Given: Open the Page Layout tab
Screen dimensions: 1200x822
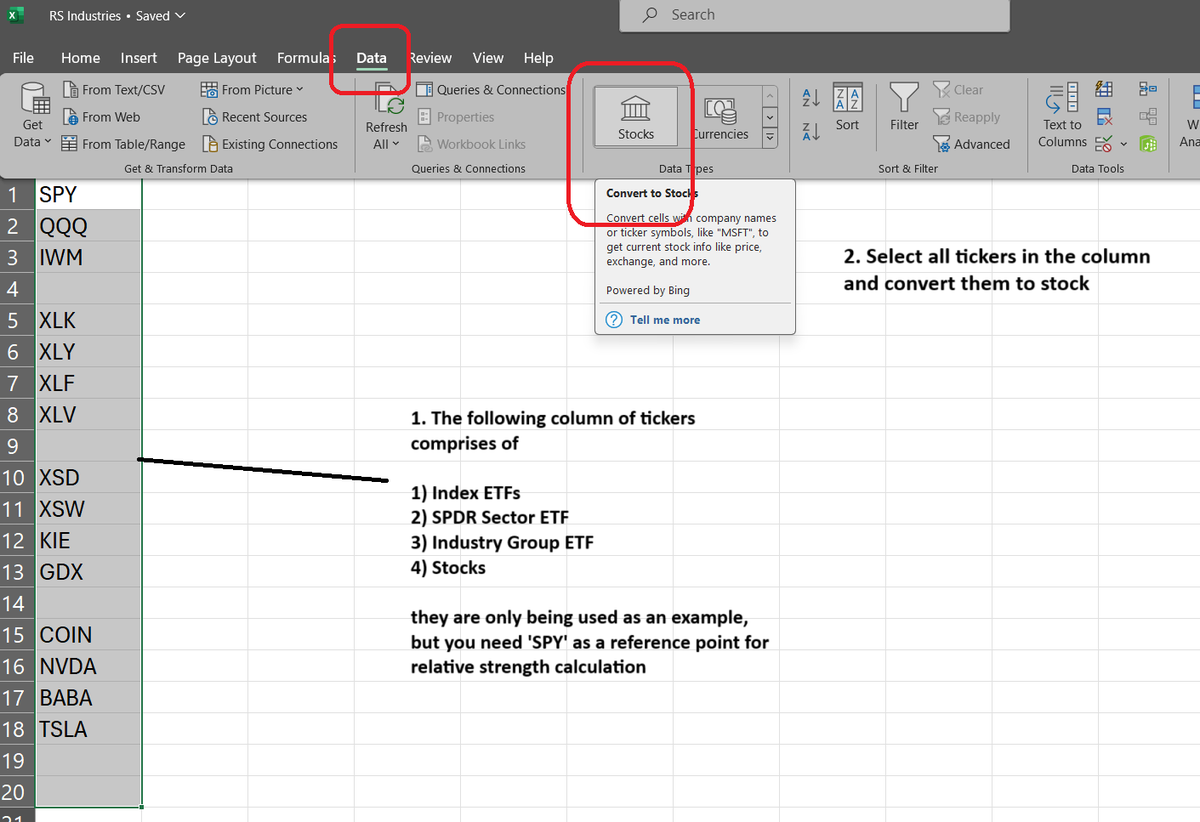Looking at the screenshot, I should (x=217, y=58).
